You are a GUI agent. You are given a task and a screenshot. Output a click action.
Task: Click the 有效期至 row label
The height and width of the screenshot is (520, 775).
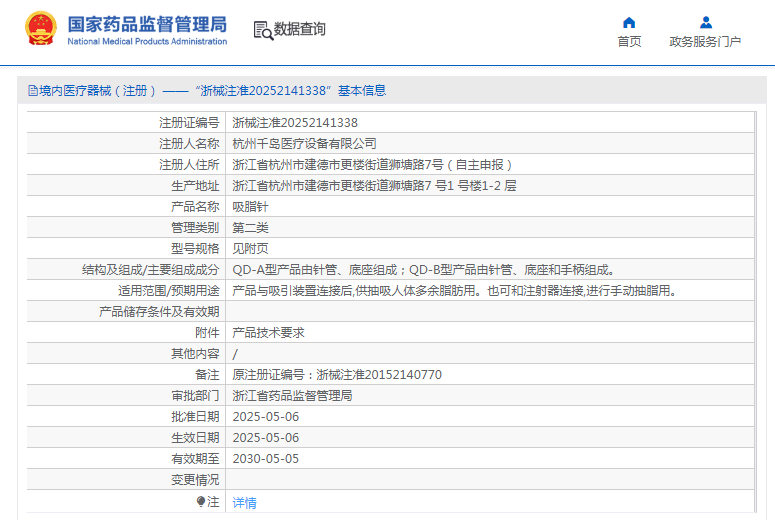195,459
